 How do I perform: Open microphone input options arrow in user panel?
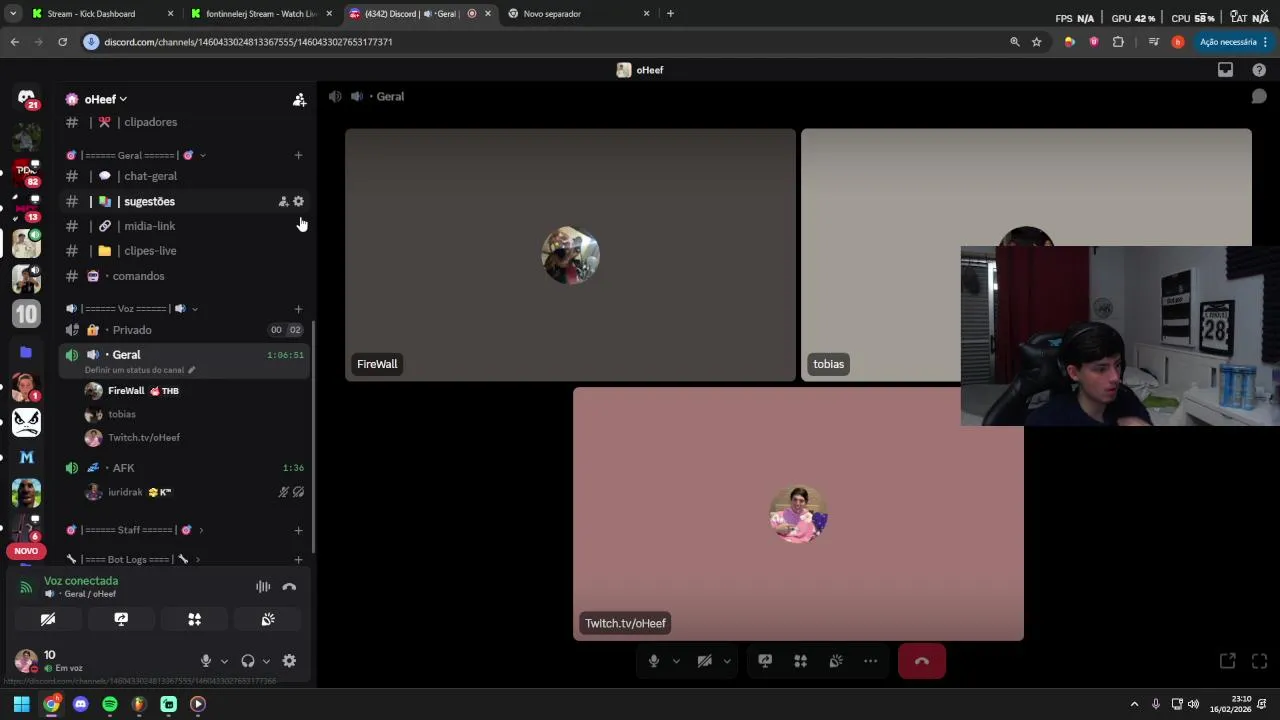click(x=224, y=661)
